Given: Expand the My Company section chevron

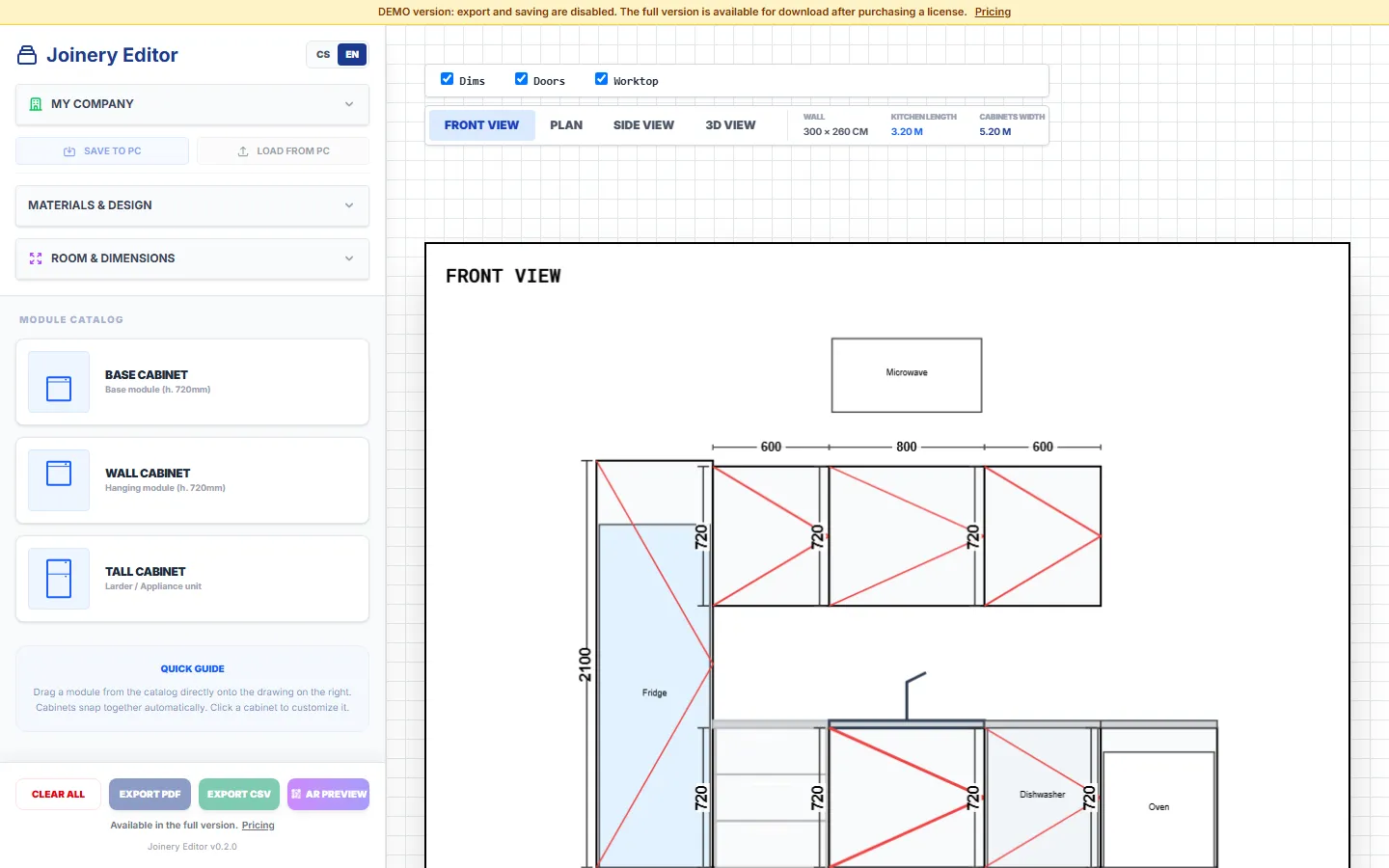Looking at the screenshot, I should point(349,104).
